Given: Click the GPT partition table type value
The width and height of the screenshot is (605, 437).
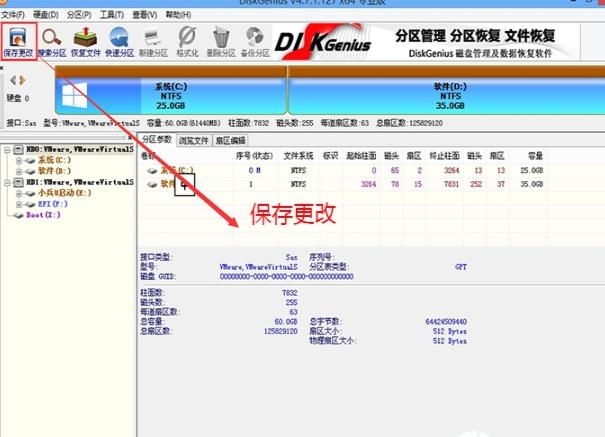Looking at the screenshot, I should coord(461,267).
